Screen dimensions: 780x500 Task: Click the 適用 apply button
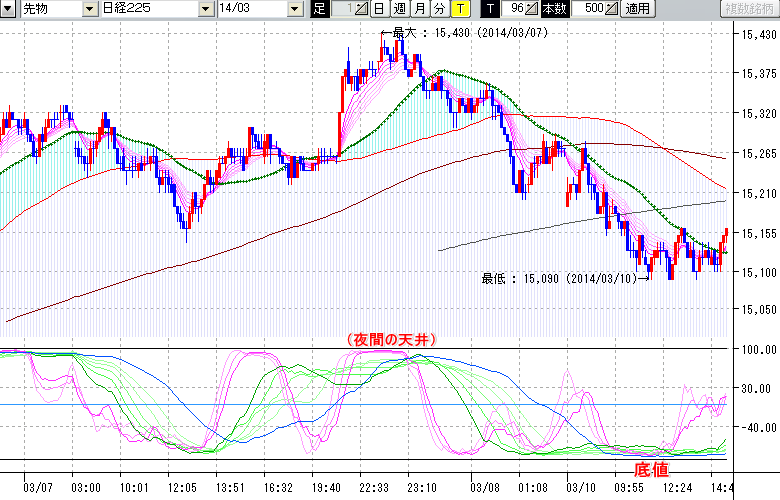pyautogui.click(x=637, y=9)
